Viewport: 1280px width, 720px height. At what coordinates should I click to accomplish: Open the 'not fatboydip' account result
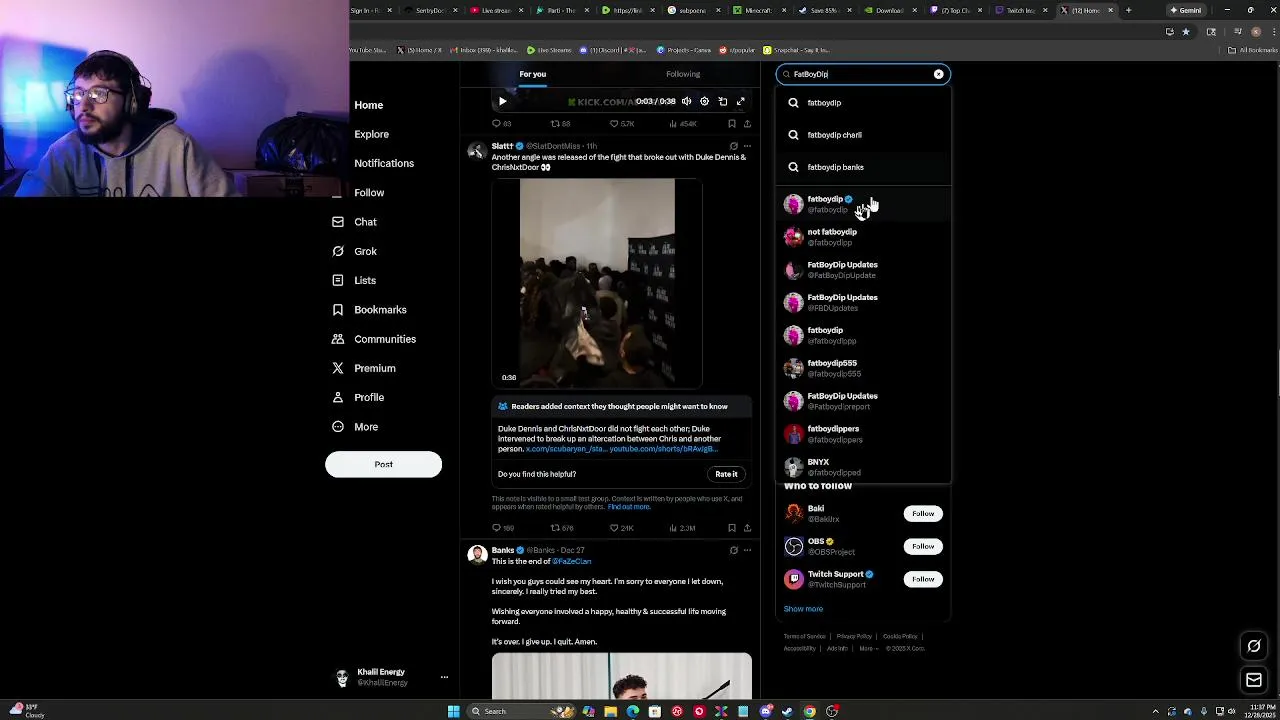(863, 237)
